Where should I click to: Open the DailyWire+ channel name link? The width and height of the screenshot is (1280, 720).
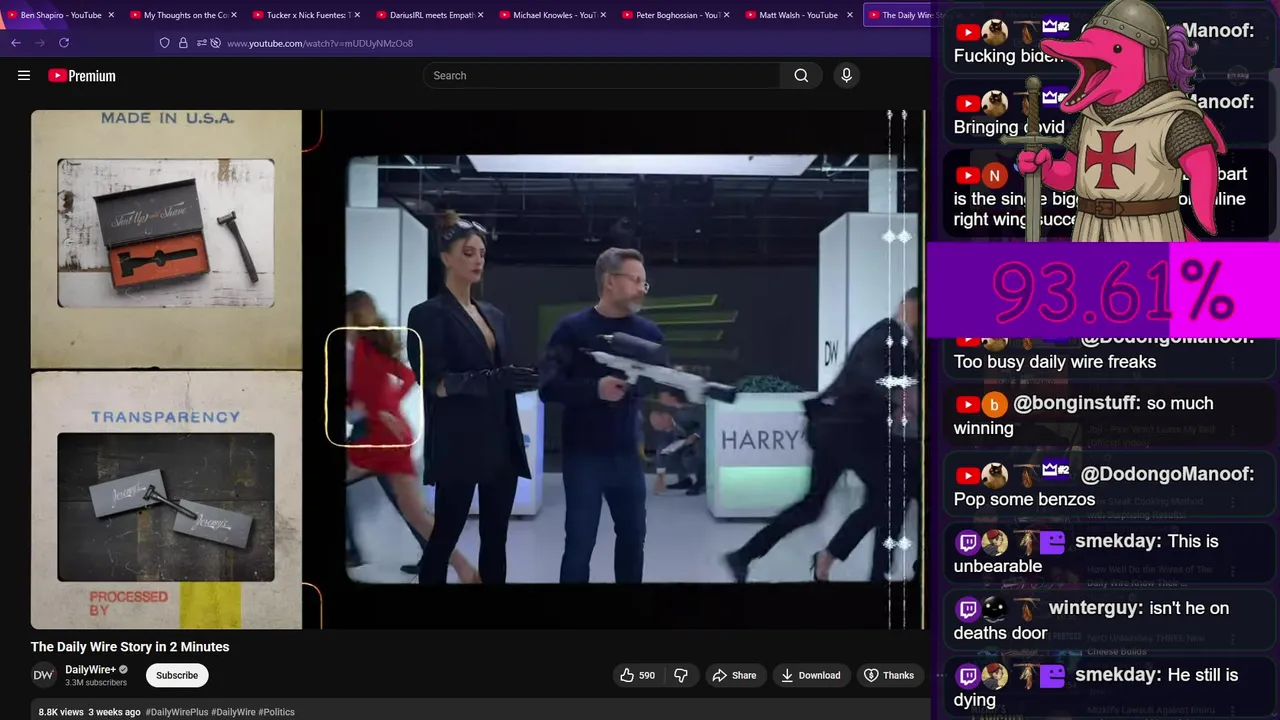pos(90,670)
